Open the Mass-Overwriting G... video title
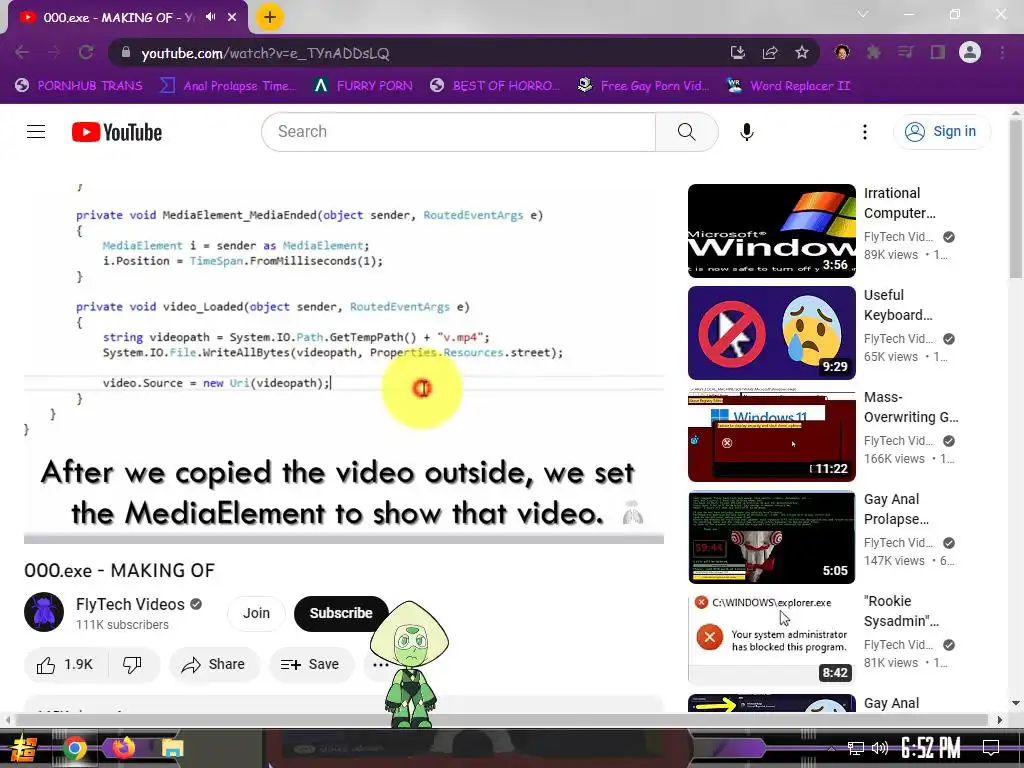 coord(911,407)
